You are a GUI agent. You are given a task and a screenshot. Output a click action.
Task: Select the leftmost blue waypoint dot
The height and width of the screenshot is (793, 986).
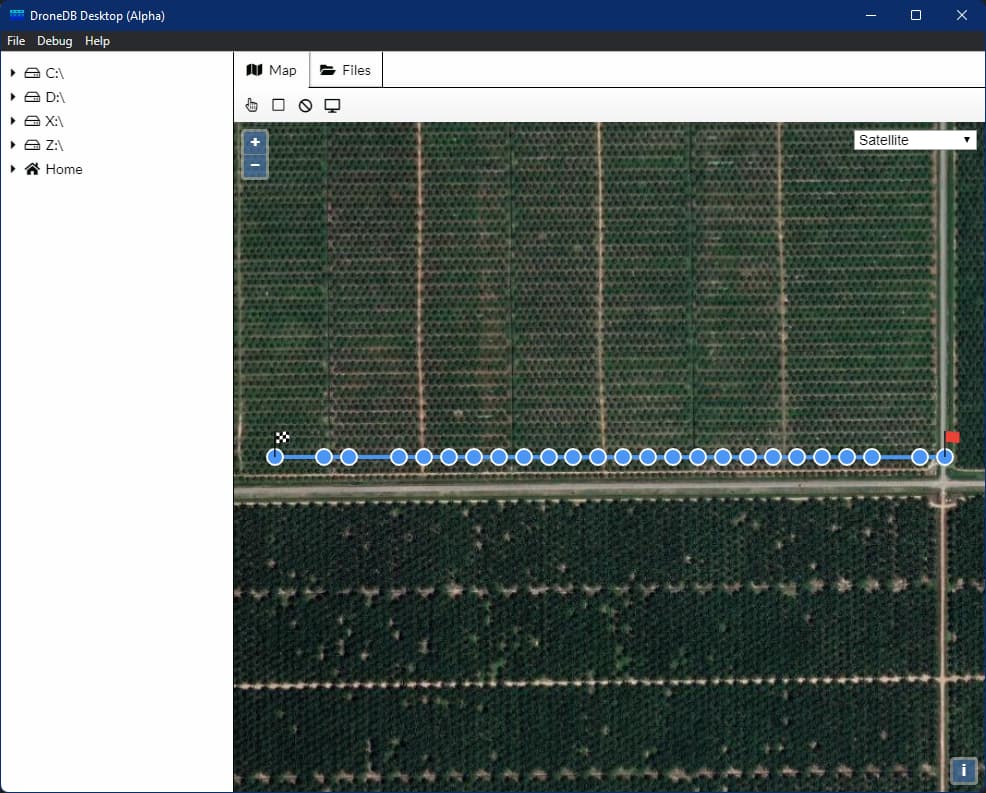coord(275,457)
